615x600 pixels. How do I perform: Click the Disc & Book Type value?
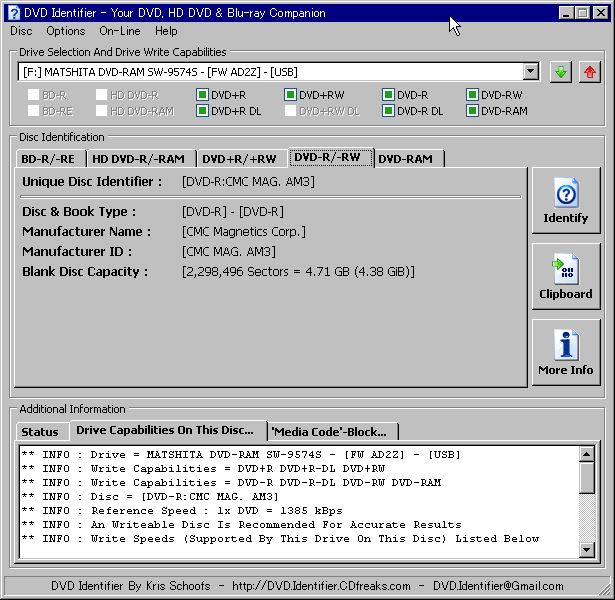pos(233,211)
